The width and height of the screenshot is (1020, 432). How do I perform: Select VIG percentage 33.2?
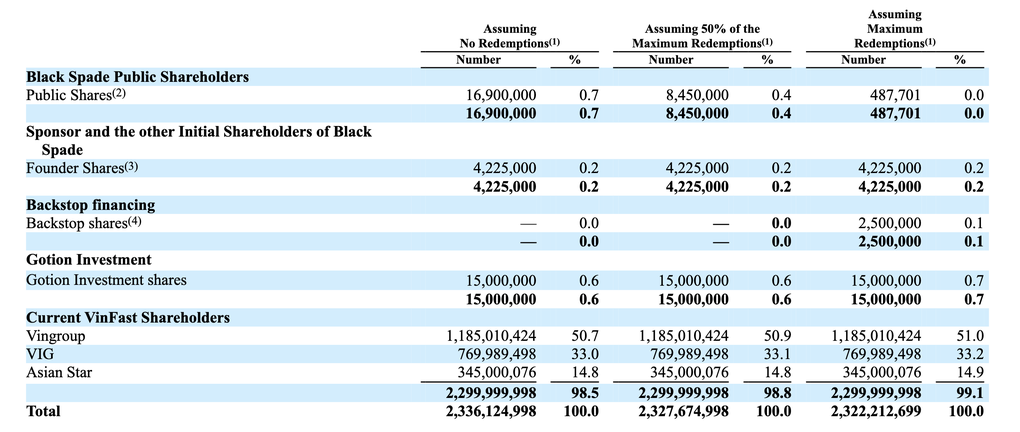tap(971, 355)
